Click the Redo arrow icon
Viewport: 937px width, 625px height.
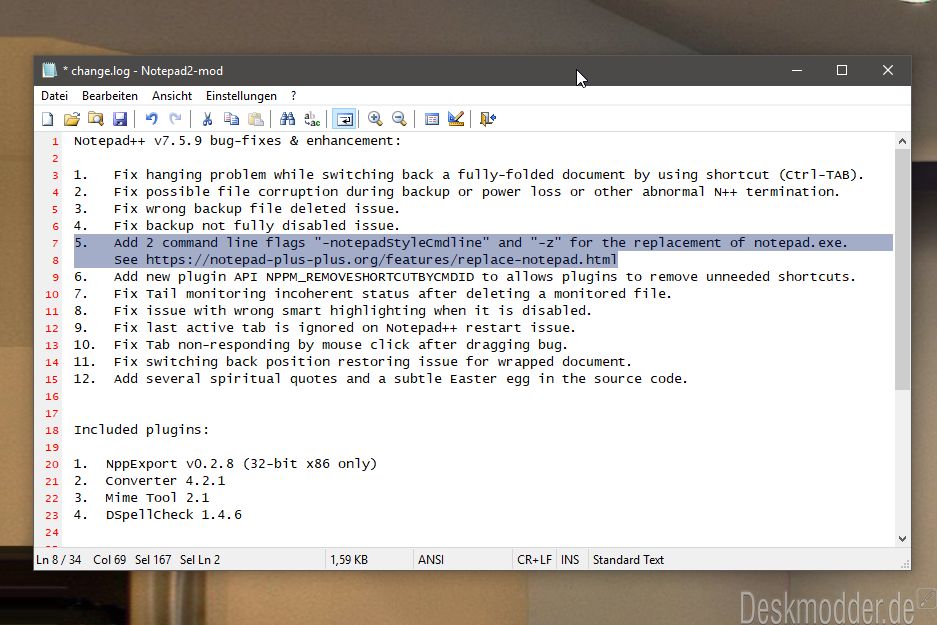coord(175,119)
